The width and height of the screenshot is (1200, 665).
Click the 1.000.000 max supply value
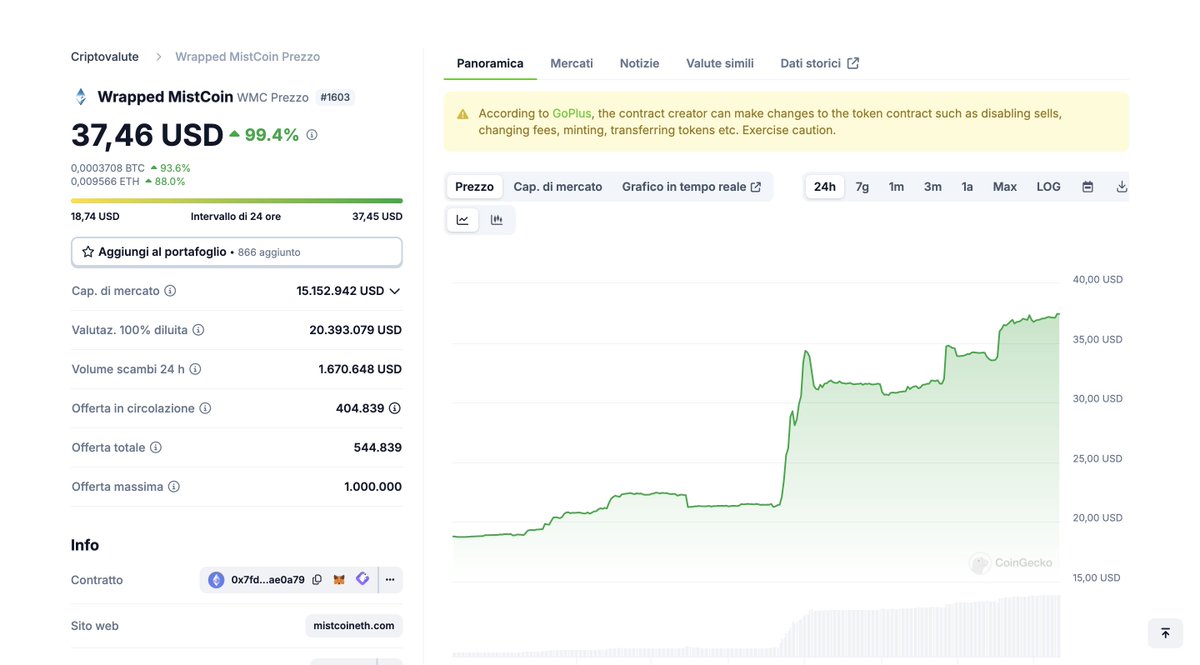point(373,487)
